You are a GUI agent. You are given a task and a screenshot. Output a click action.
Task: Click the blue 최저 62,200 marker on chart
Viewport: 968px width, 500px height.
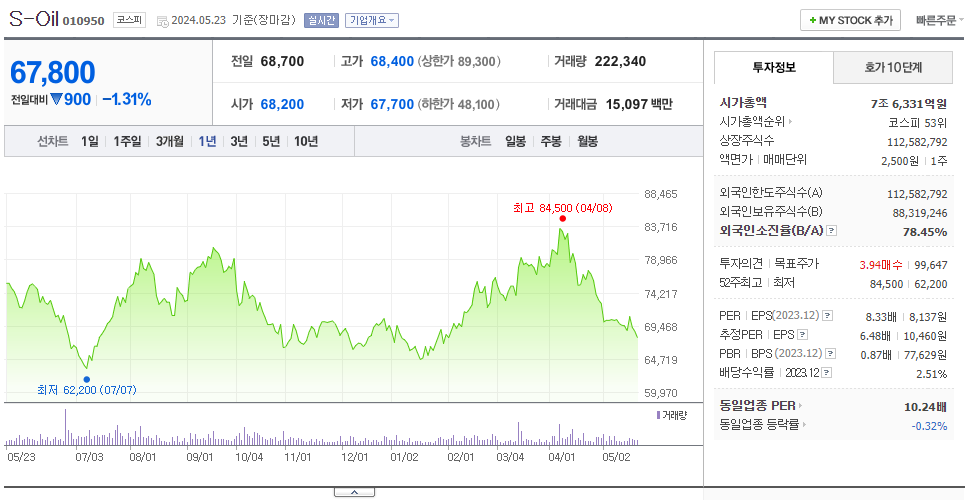coord(86,380)
